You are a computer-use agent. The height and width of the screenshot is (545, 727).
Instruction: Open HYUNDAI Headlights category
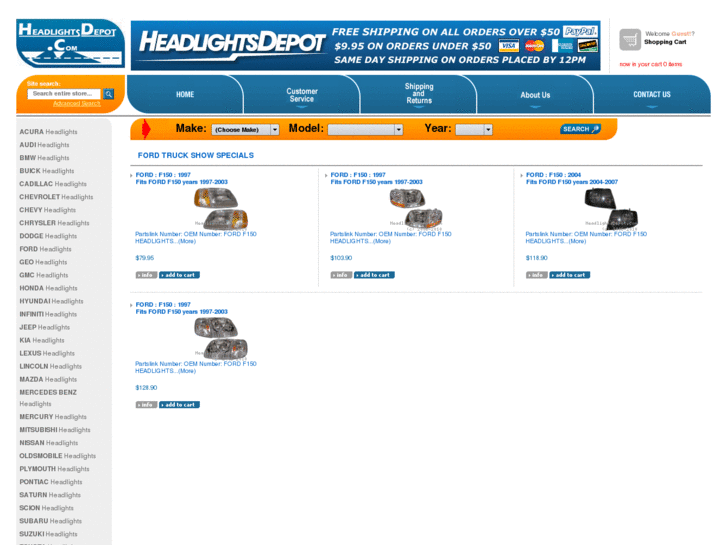pos(51,301)
